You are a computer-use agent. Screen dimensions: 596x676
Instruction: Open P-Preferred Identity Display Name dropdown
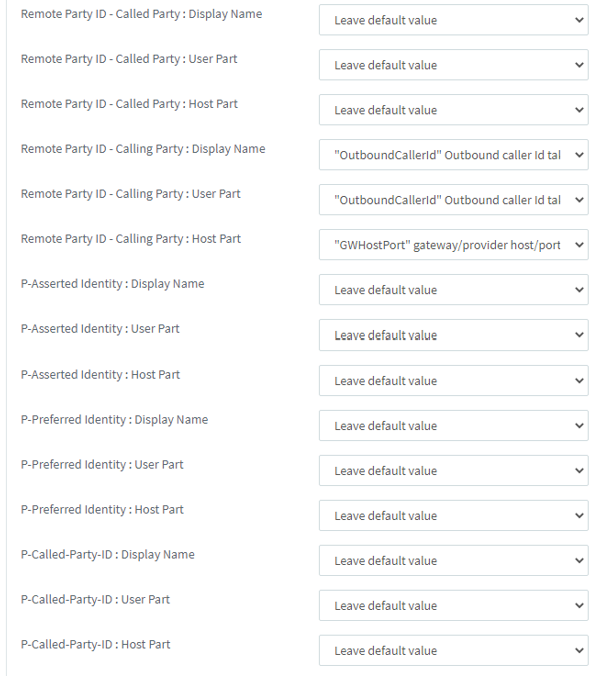pyautogui.click(x=453, y=426)
